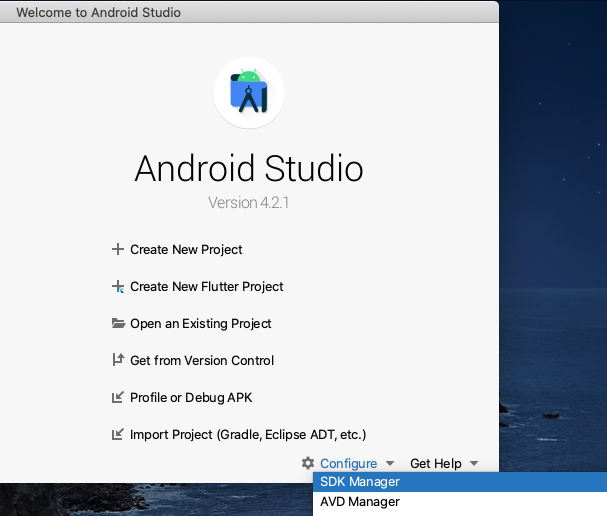Open the Configure menu label
Image resolution: width=607 pixels, height=516 pixels.
[348, 464]
